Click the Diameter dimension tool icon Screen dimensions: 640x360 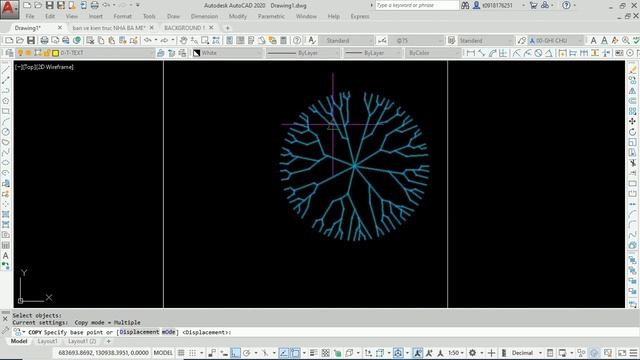pyautogui.click(x=538, y=53)
